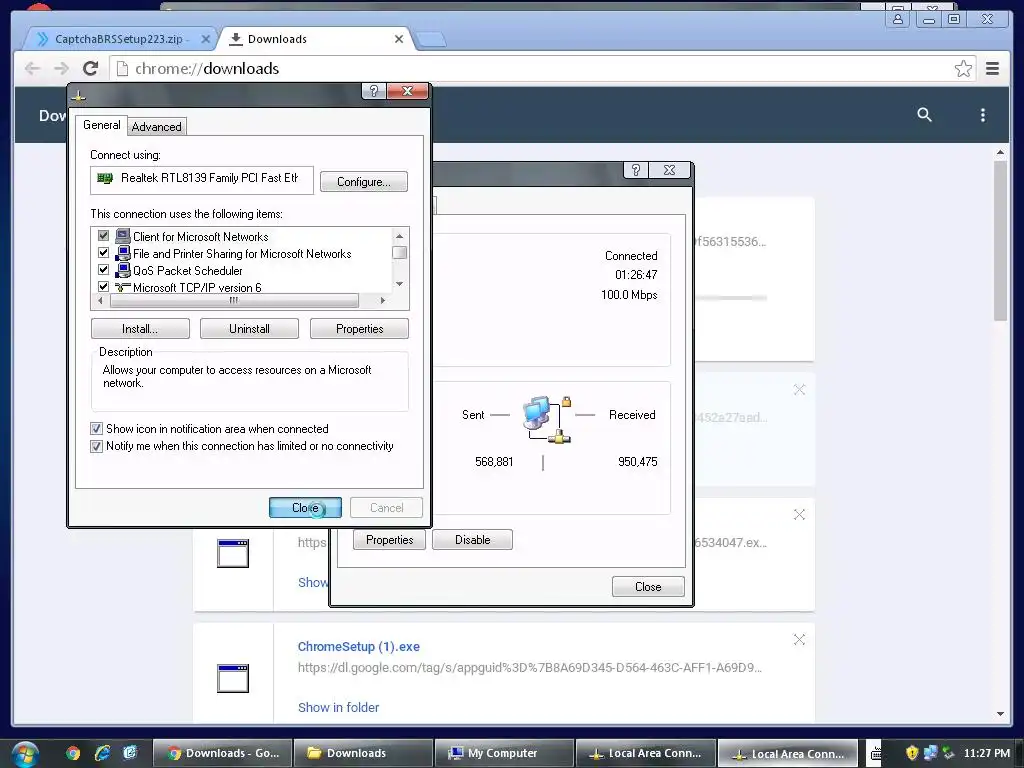Image resolution: width=1024 pixels, height=768 pixels.
Task: Click network tray icon
Action: [931, 753]
